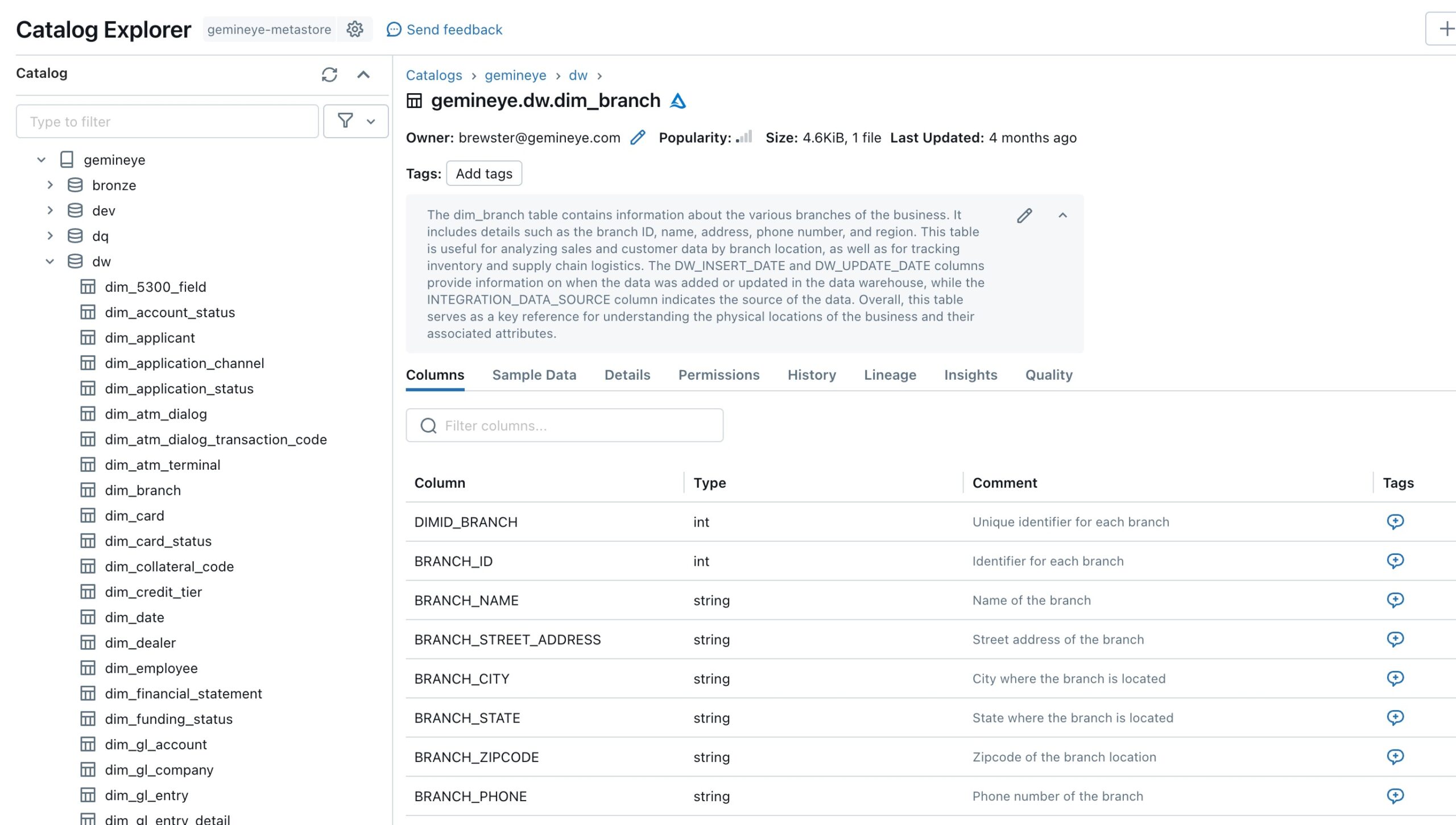Refresh the catalog tree
Screen dimensions: 1456x825
(x=330, y=74)
